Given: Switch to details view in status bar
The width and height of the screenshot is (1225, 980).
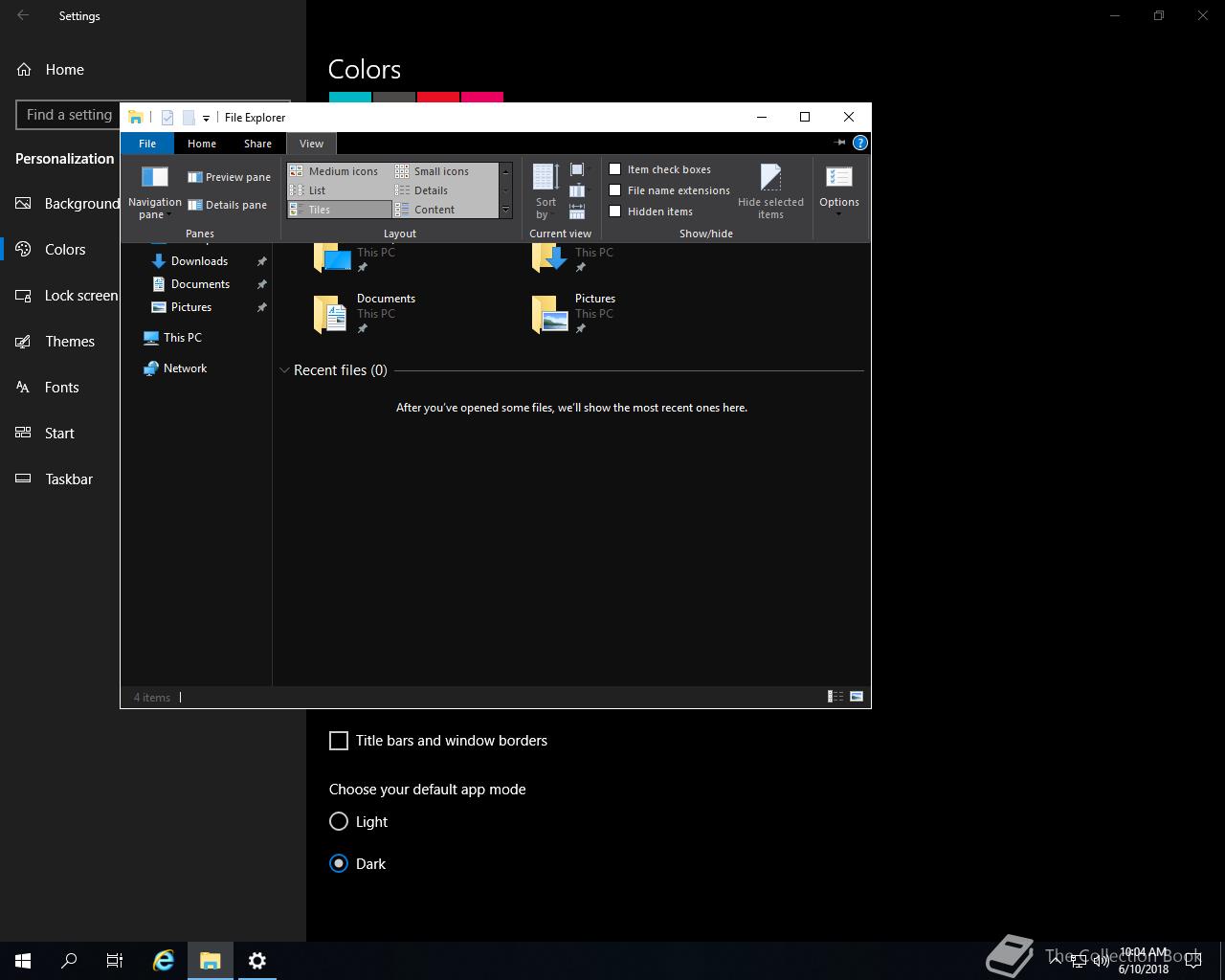Looking at the screenshot, I should click(x=835, y=697).
